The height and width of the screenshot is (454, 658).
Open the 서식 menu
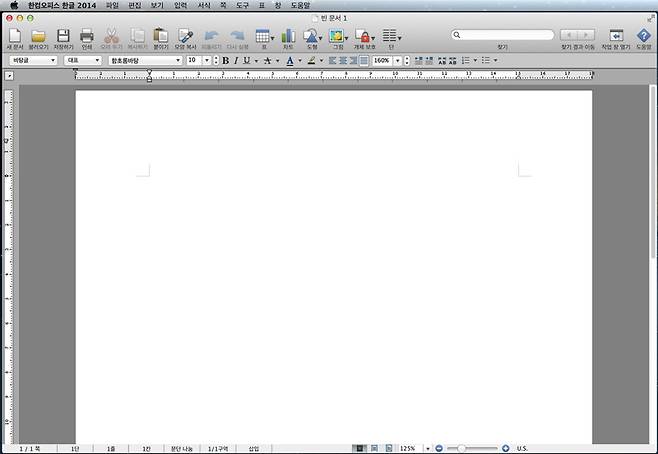[x=204, y=5]
